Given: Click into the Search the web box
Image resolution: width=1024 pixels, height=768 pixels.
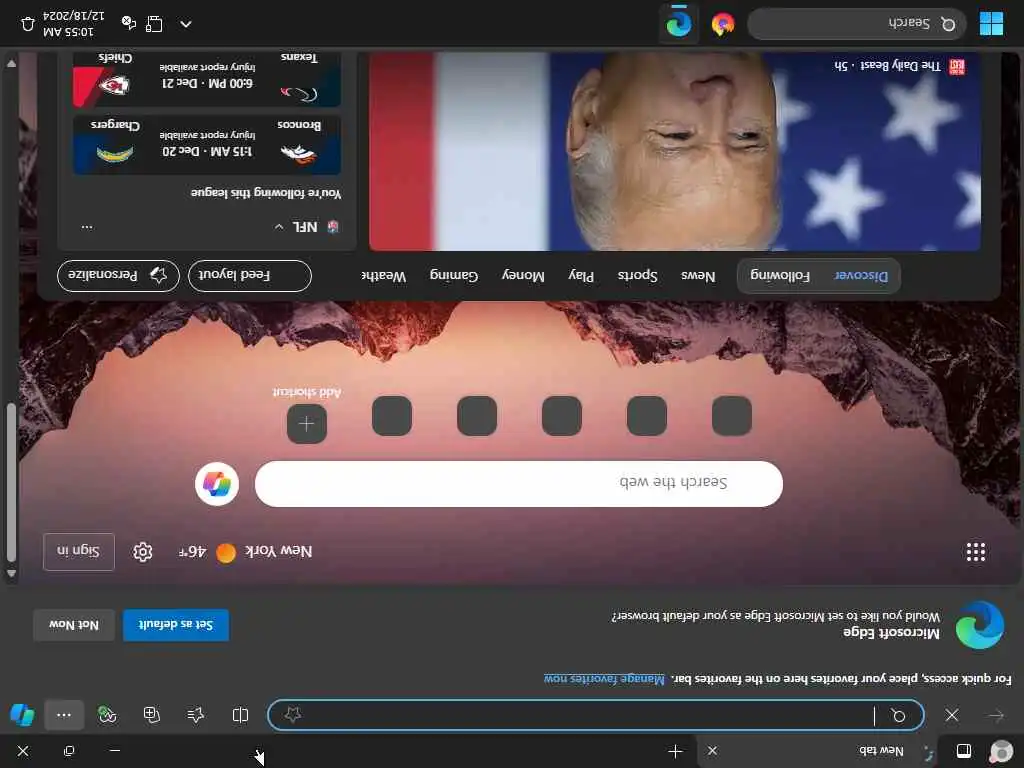Looking at the screenshot, I should 519,484.
